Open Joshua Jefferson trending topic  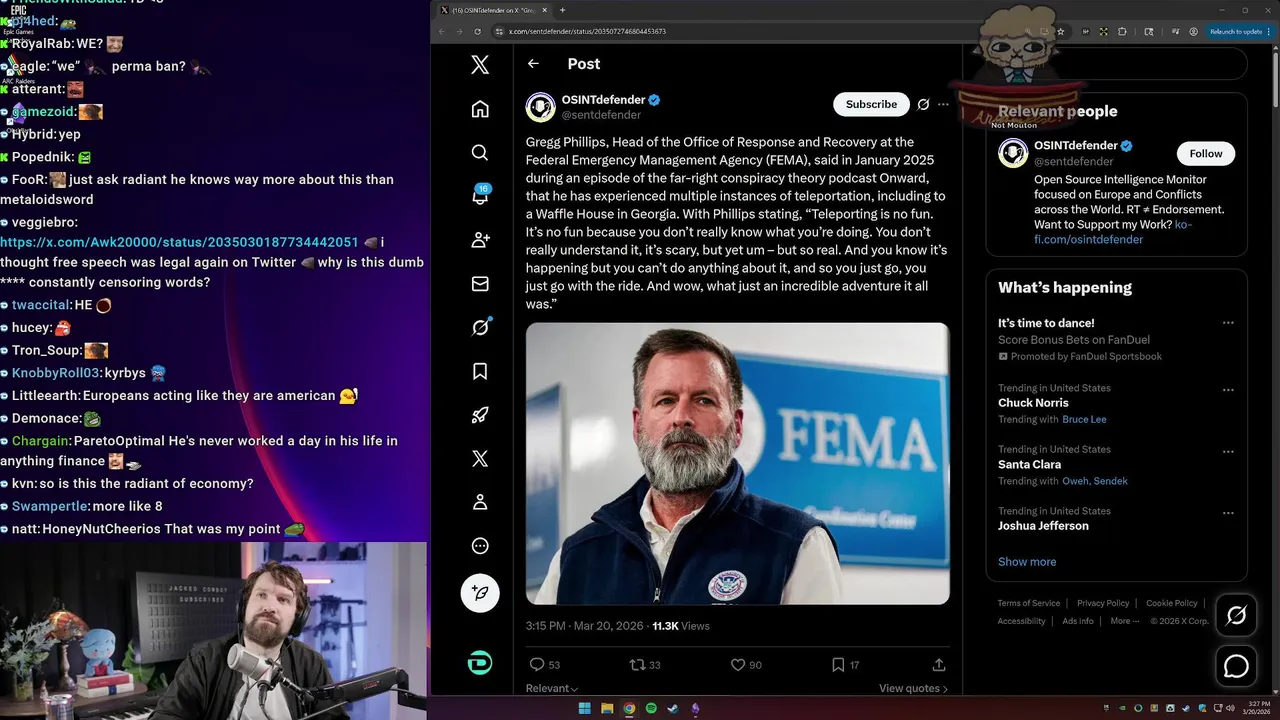tap(1043, 526)
